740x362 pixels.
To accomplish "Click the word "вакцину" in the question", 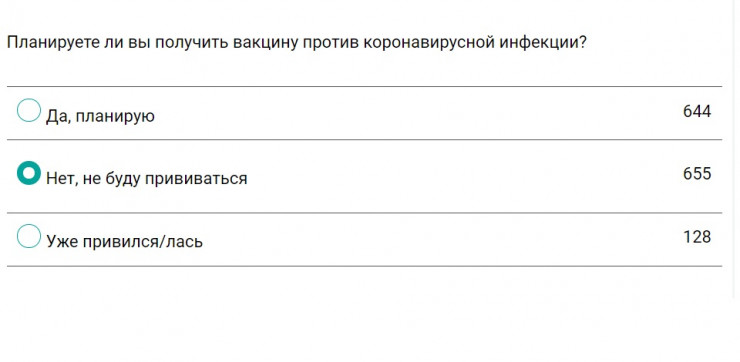I will click(266, 43).
